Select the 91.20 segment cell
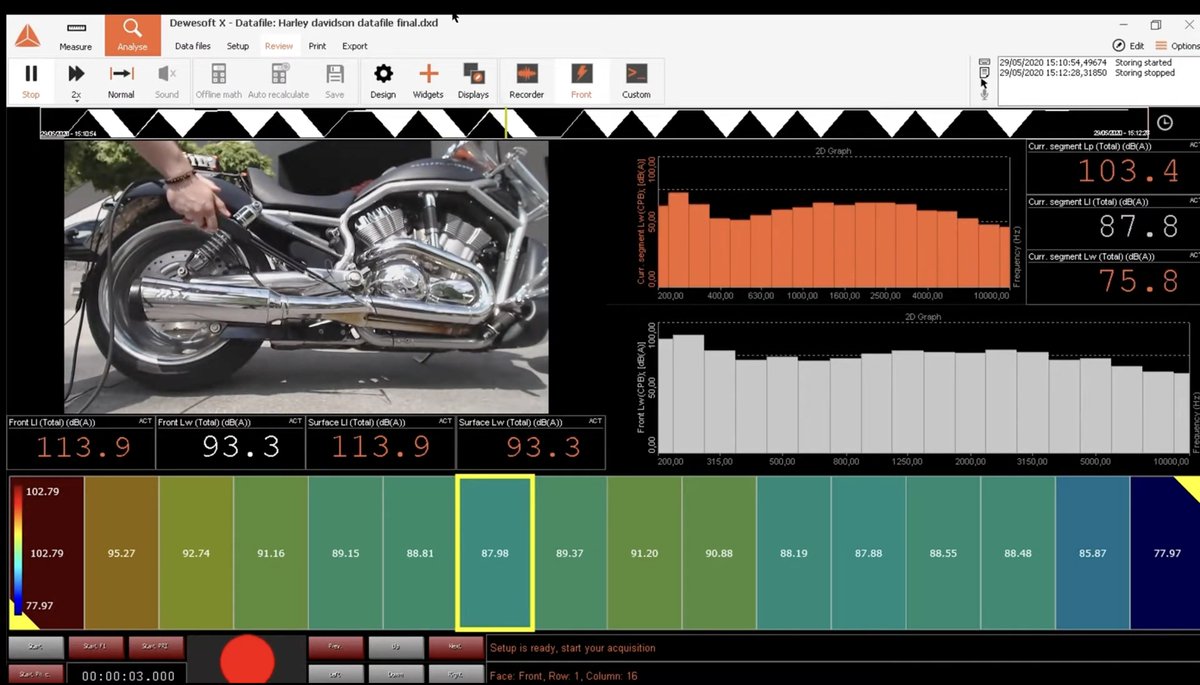This screenshot has height=685, width=1200. 645,553
